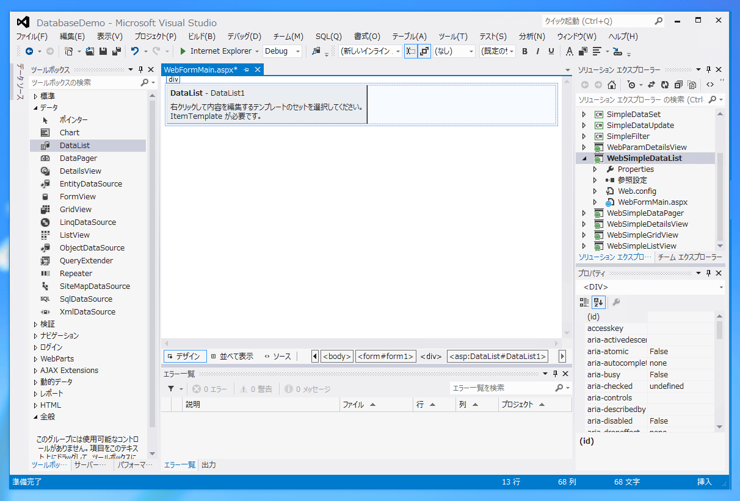The image size is (740, 501).
Task: Select the aria-checked property row
Action: click(x=649, y=386)
